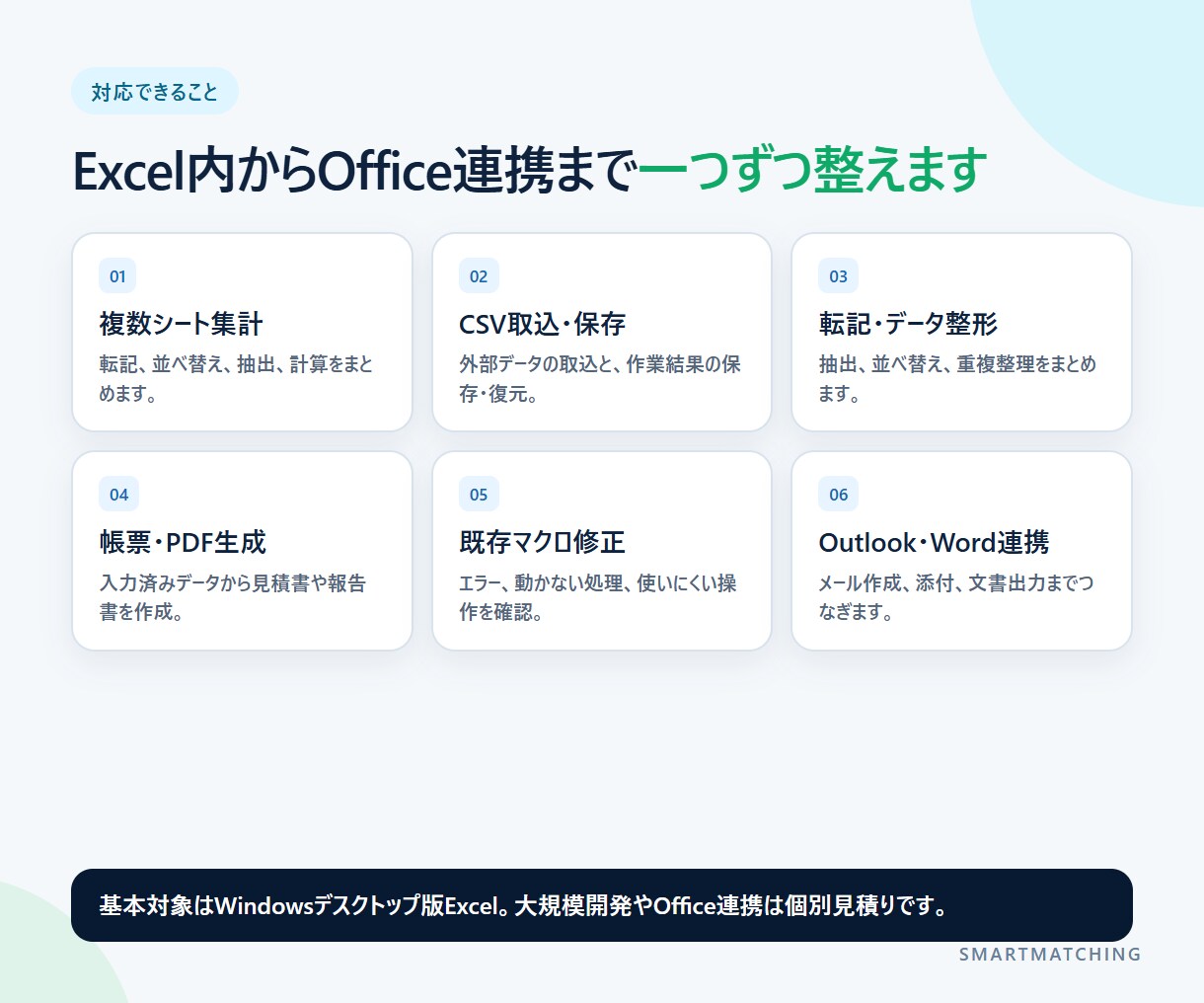The width and height of the screenshot is (1204, 1003).
Task: Click the green heading text 一つずつ整えます
Action: tap(812, 170)
